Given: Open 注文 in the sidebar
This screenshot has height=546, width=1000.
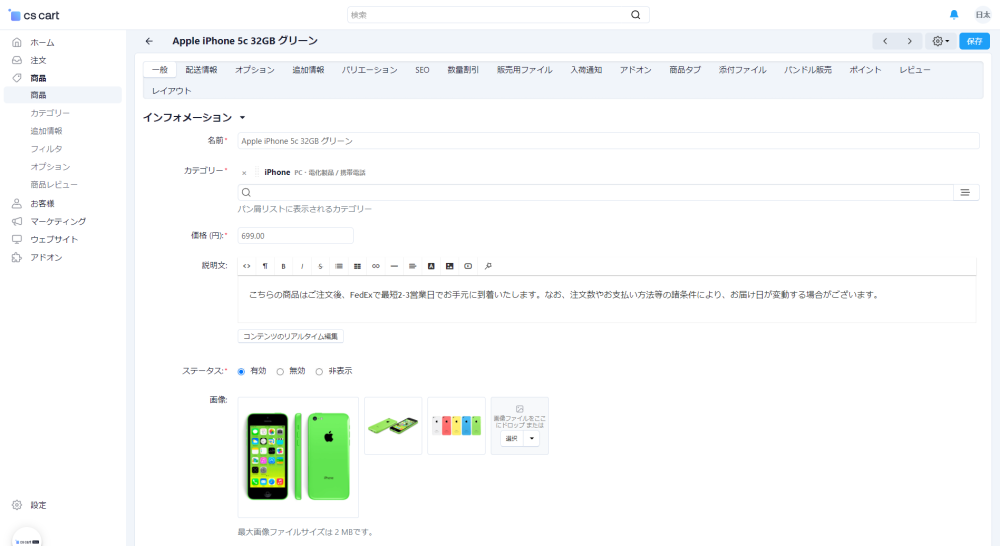Looking at the screenshot, I should pyautogui.click(x=38, y=61).
